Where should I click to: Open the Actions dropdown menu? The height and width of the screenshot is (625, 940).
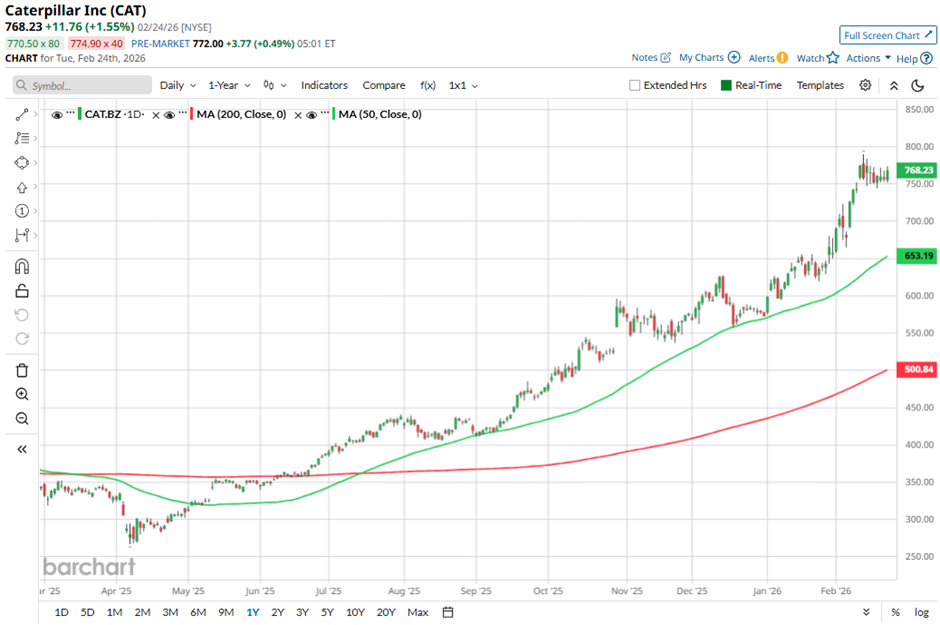pos(867,58)
